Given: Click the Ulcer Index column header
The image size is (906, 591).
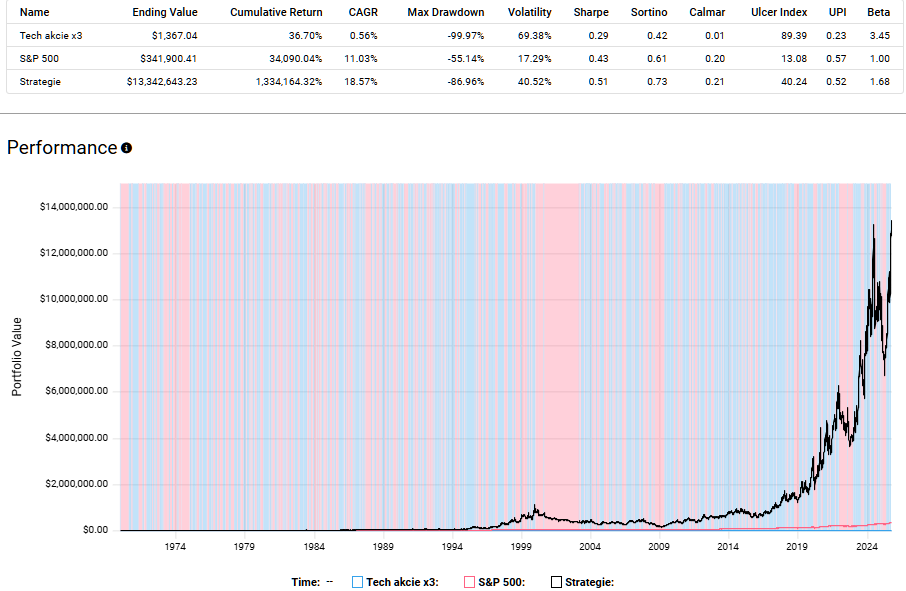Looking at the screenshot, I should click(x=779, y=12).
